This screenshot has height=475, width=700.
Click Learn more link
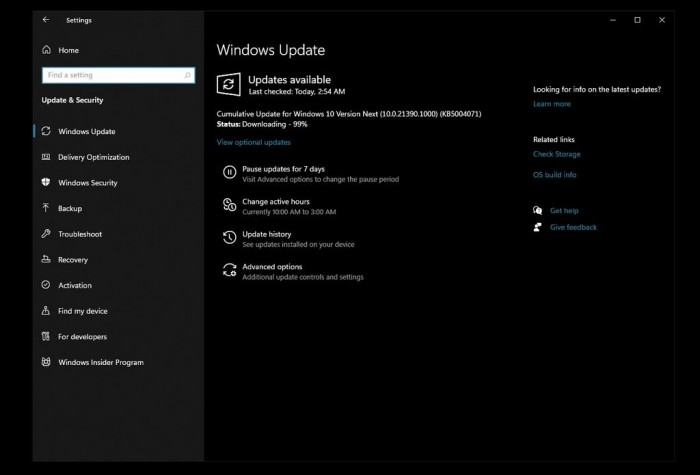[552, 104]
